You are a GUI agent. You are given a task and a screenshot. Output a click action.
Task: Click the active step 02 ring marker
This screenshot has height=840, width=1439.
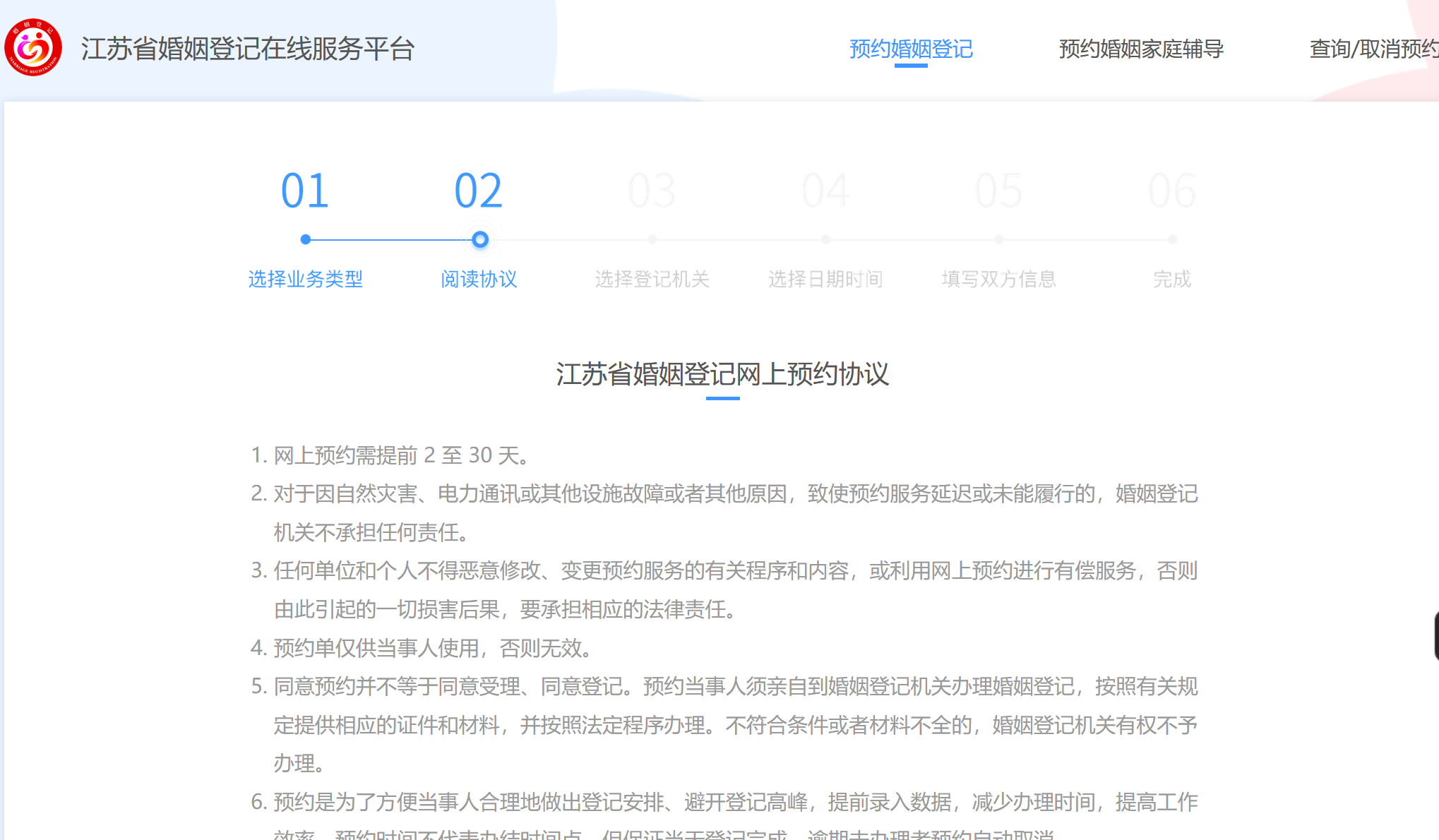pos(480,239)
